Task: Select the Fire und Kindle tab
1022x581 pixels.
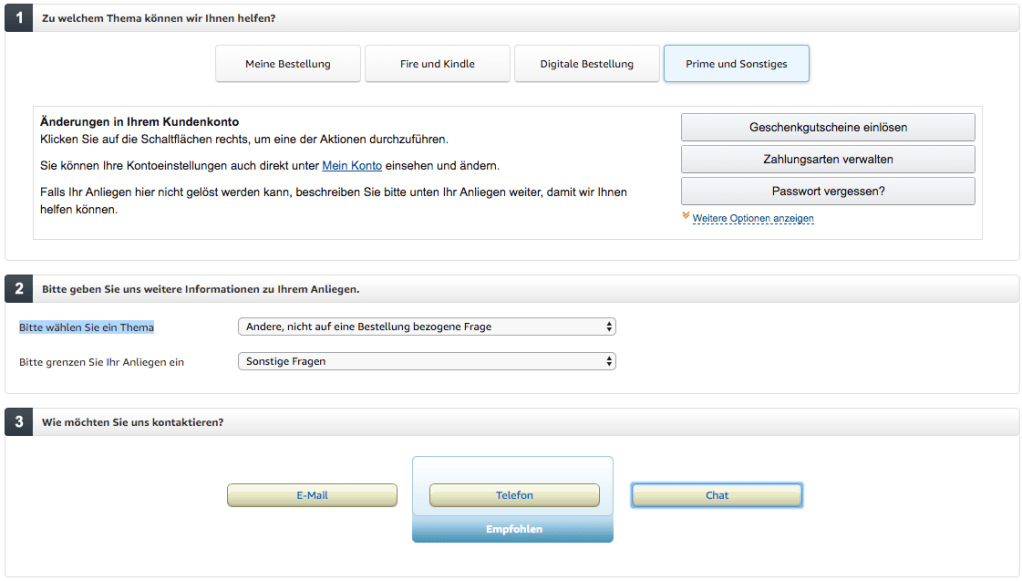Action: coord(437,64)
